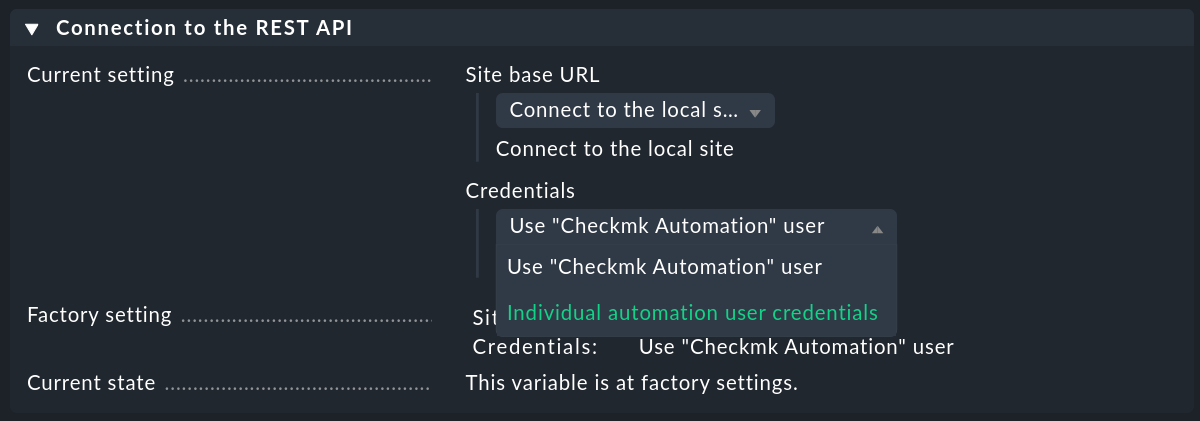
Task: Click the "Factory setting" label
Action: 99,316
